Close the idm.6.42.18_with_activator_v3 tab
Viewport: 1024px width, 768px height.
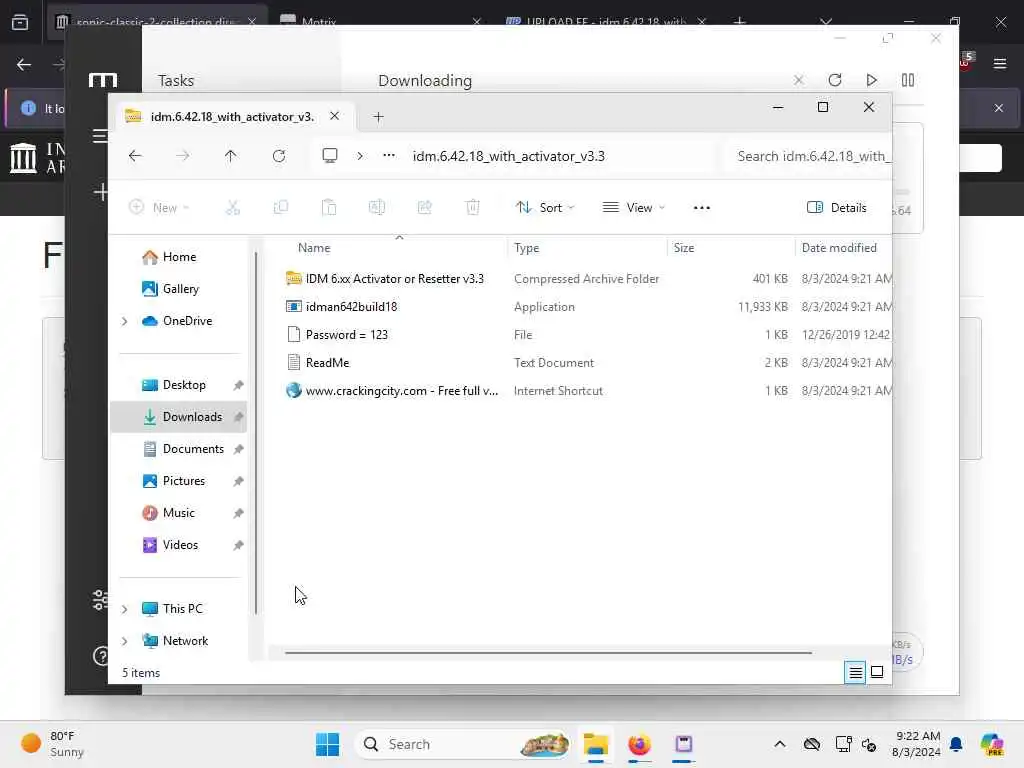point(334,116)
